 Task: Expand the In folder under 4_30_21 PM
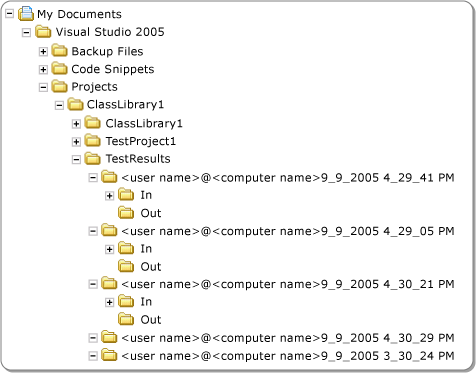coord(109,302)
